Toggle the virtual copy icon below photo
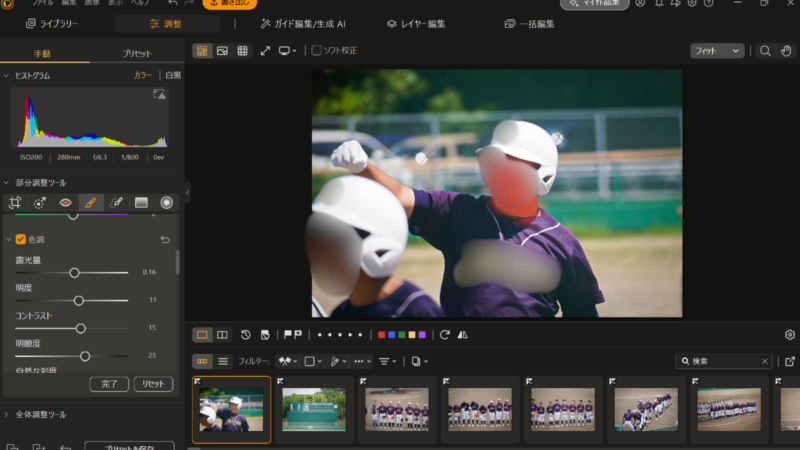The width and height of the screenshot is (800, 450). click(x=265, y=335)
